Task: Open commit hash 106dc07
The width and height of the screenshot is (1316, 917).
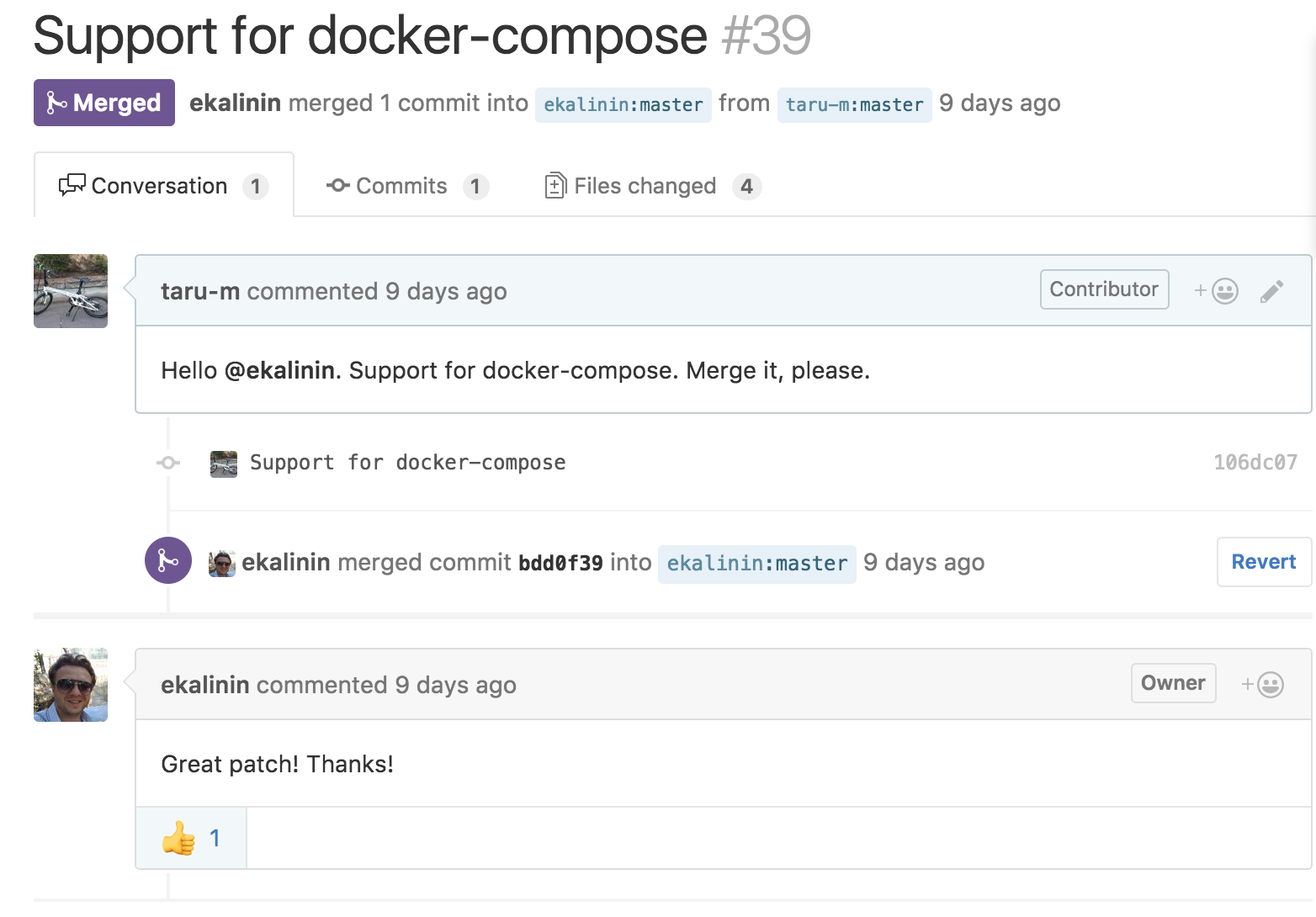Action: (1255, 463)
